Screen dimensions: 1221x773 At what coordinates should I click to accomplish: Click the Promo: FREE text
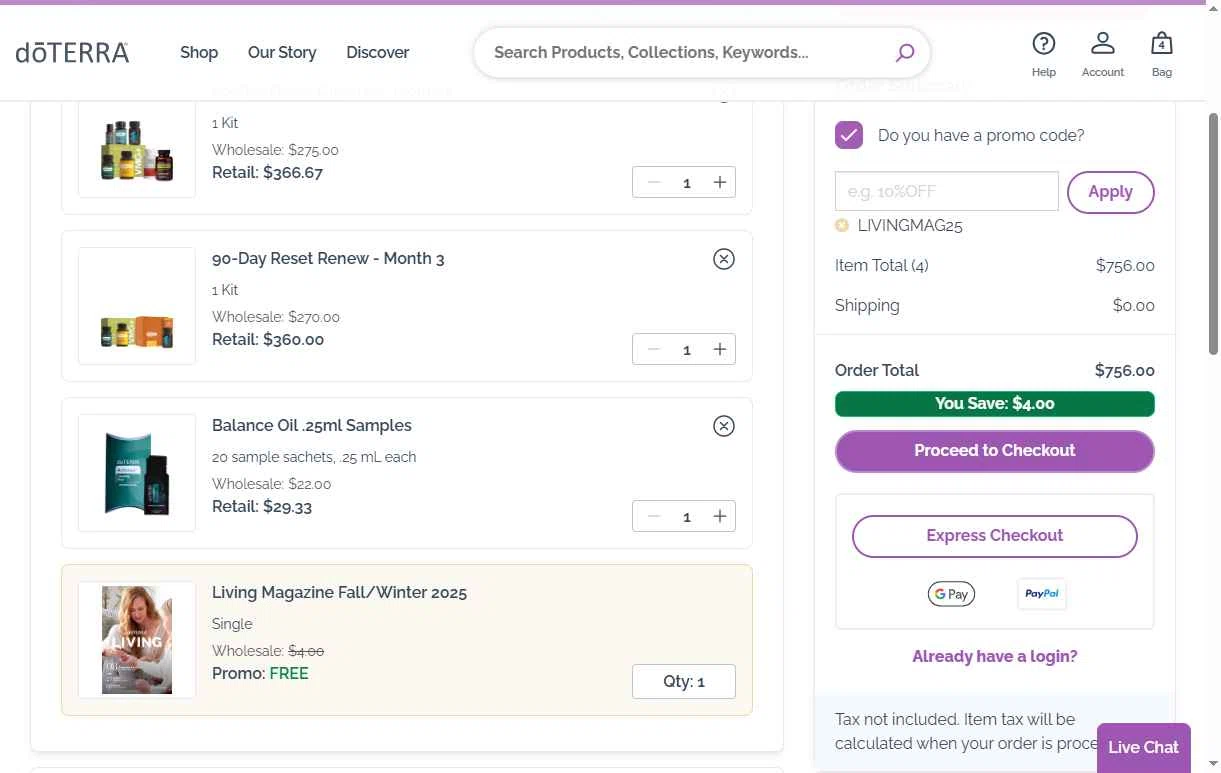coord(260,674)
